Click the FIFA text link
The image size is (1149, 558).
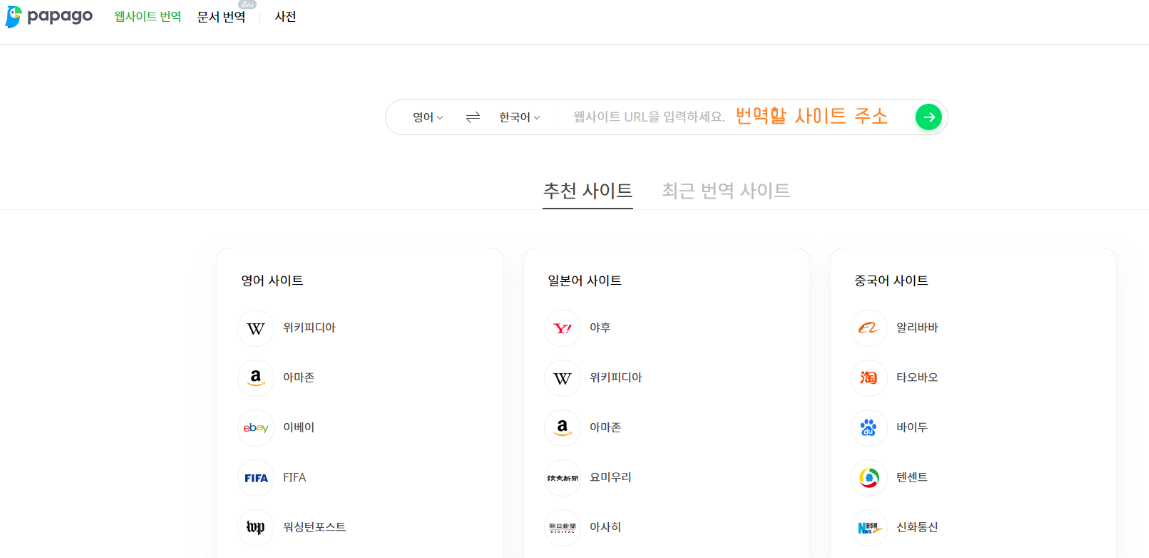click(295, 478)
